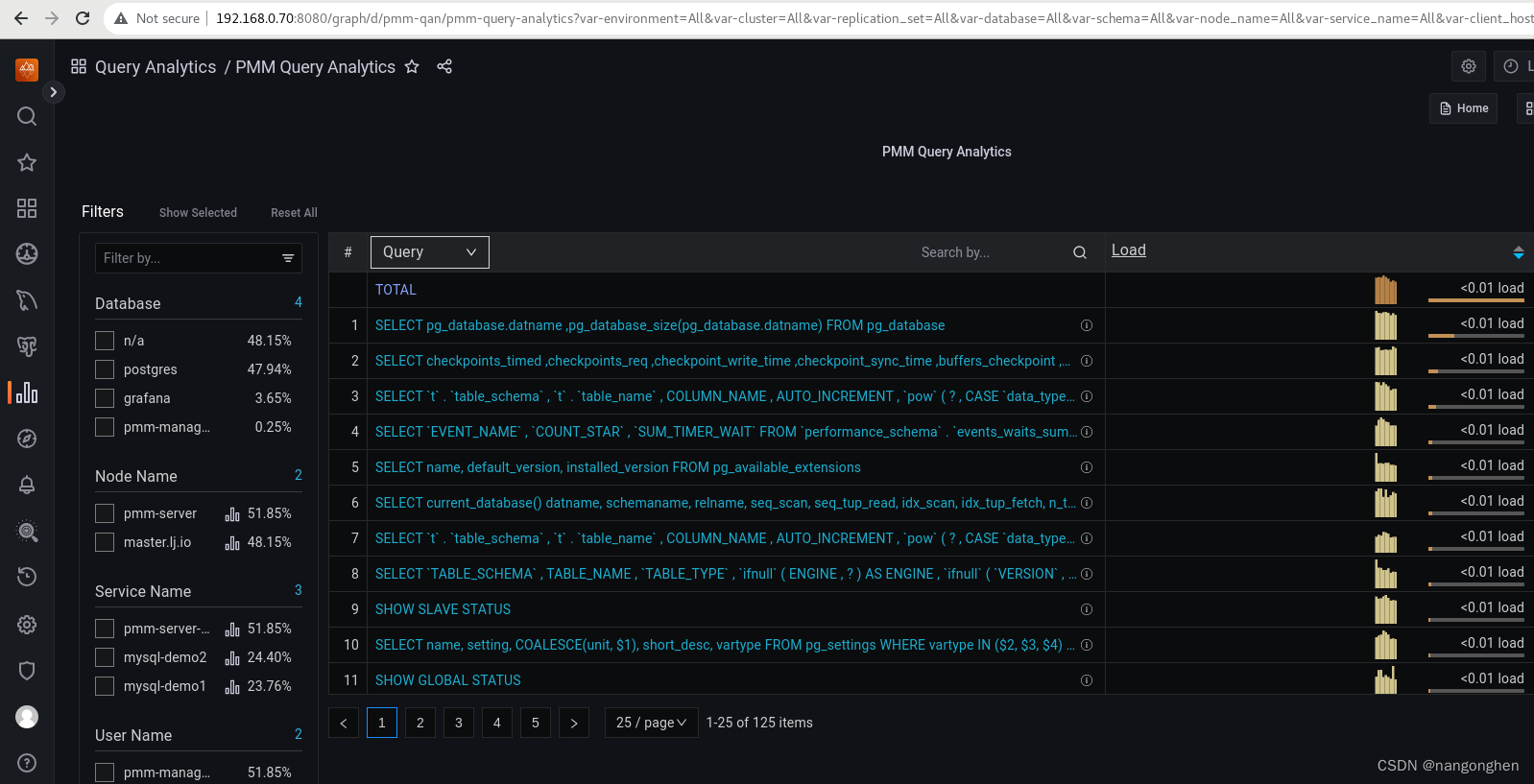Check the pmm-server node name filter
1534x784 pixels.
(105, 513)
